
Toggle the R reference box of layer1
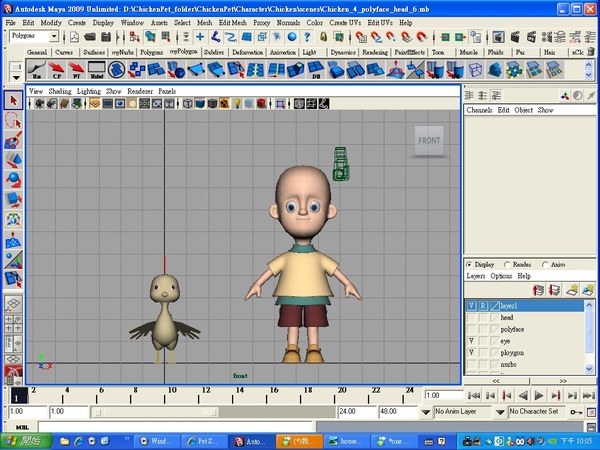tap(483, 306)
